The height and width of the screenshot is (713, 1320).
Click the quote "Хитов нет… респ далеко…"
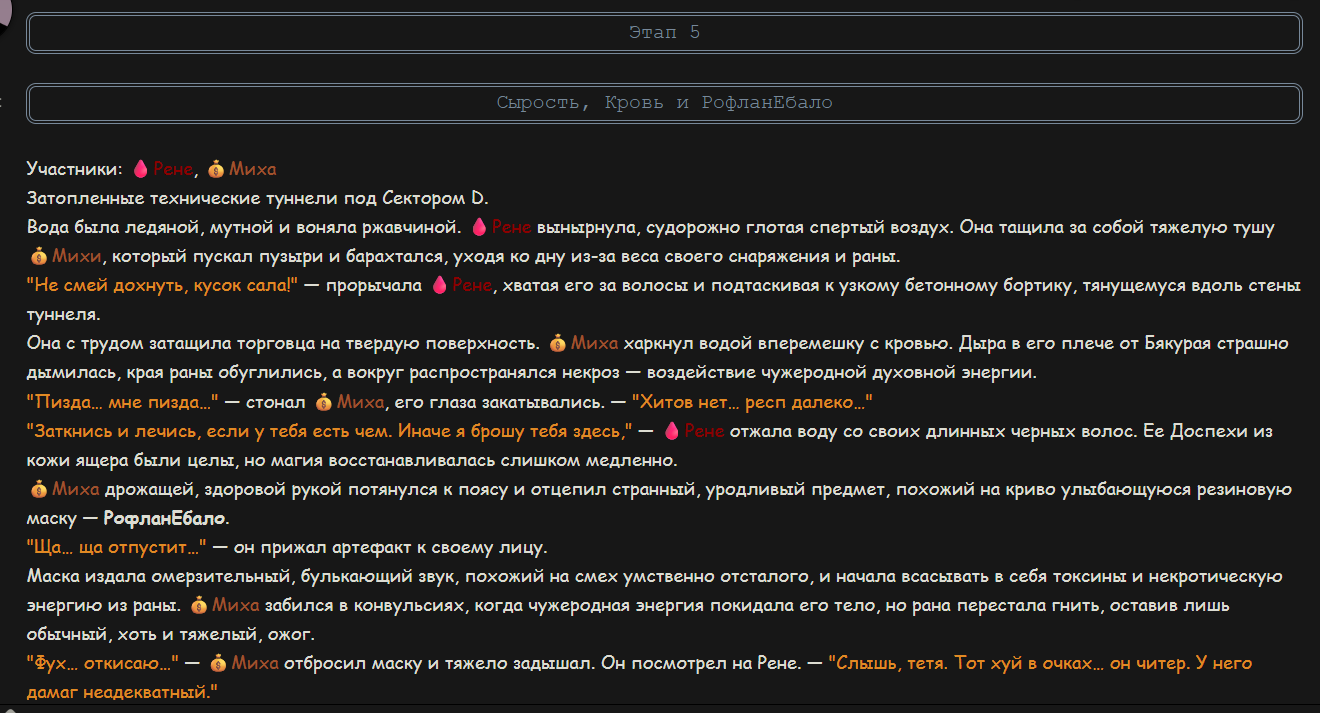click(752, 402)
